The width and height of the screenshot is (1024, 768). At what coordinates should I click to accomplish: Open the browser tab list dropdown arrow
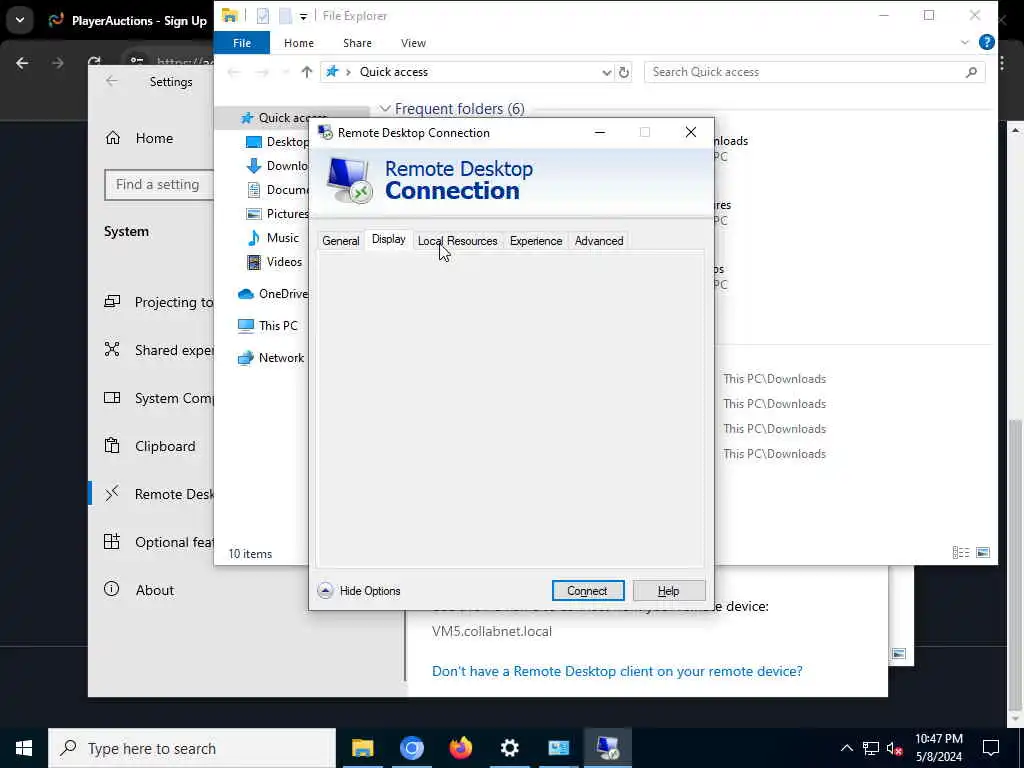pos(20,20)
